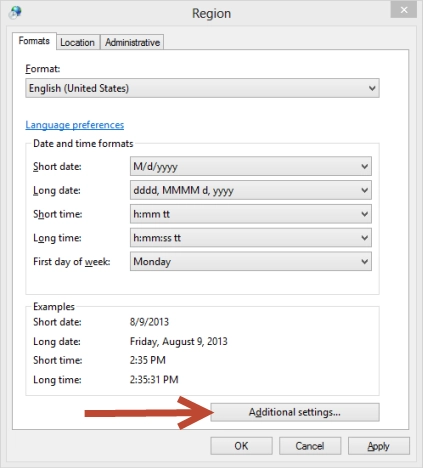
Task: Click the Examples group heading
Action: pyautogui.click(x=54, y=307)
